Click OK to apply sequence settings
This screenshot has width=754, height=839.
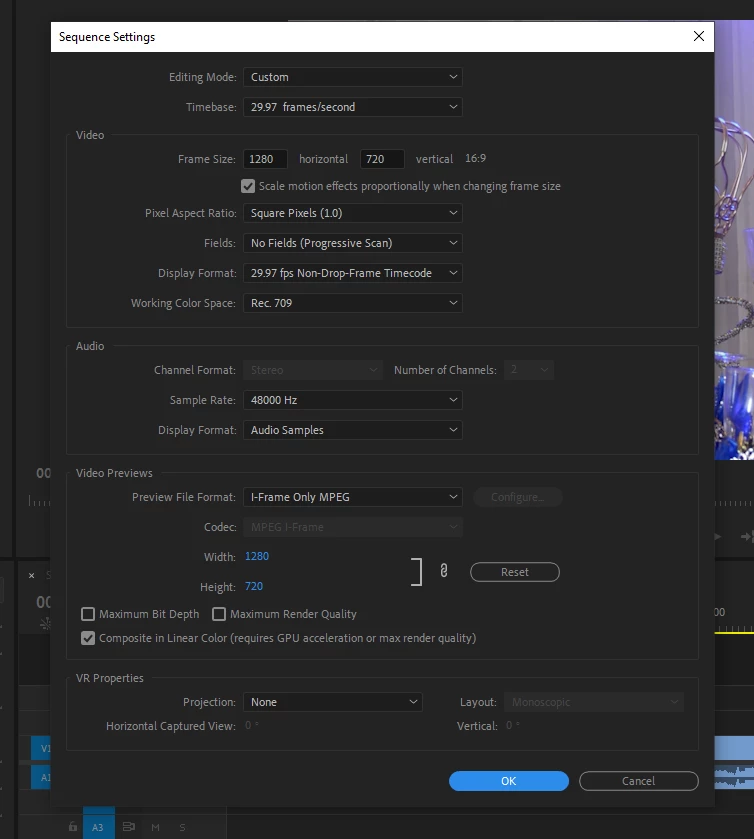click(x=508, y=781)
